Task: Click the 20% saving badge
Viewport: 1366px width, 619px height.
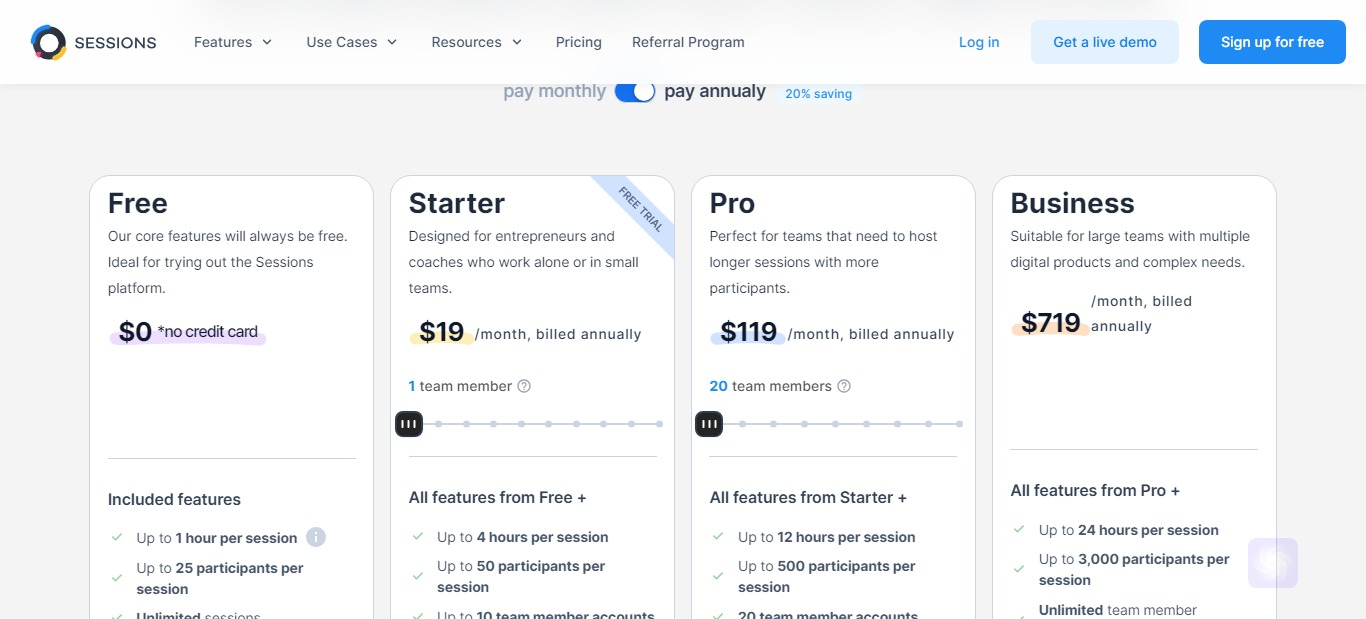Action: pos(818,94)
